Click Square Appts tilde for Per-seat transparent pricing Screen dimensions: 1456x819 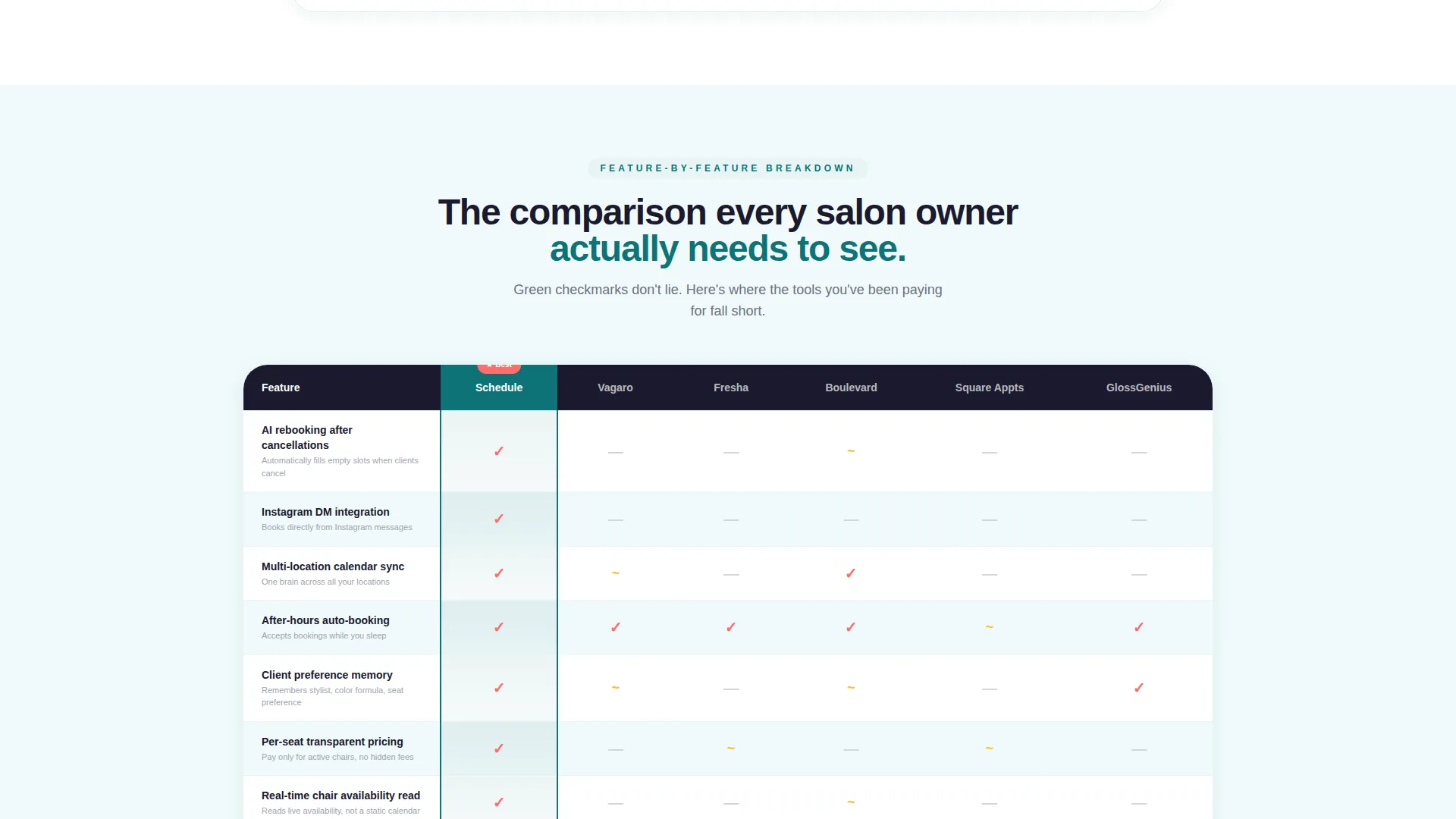pyautogui.click(x=990, y=748)
